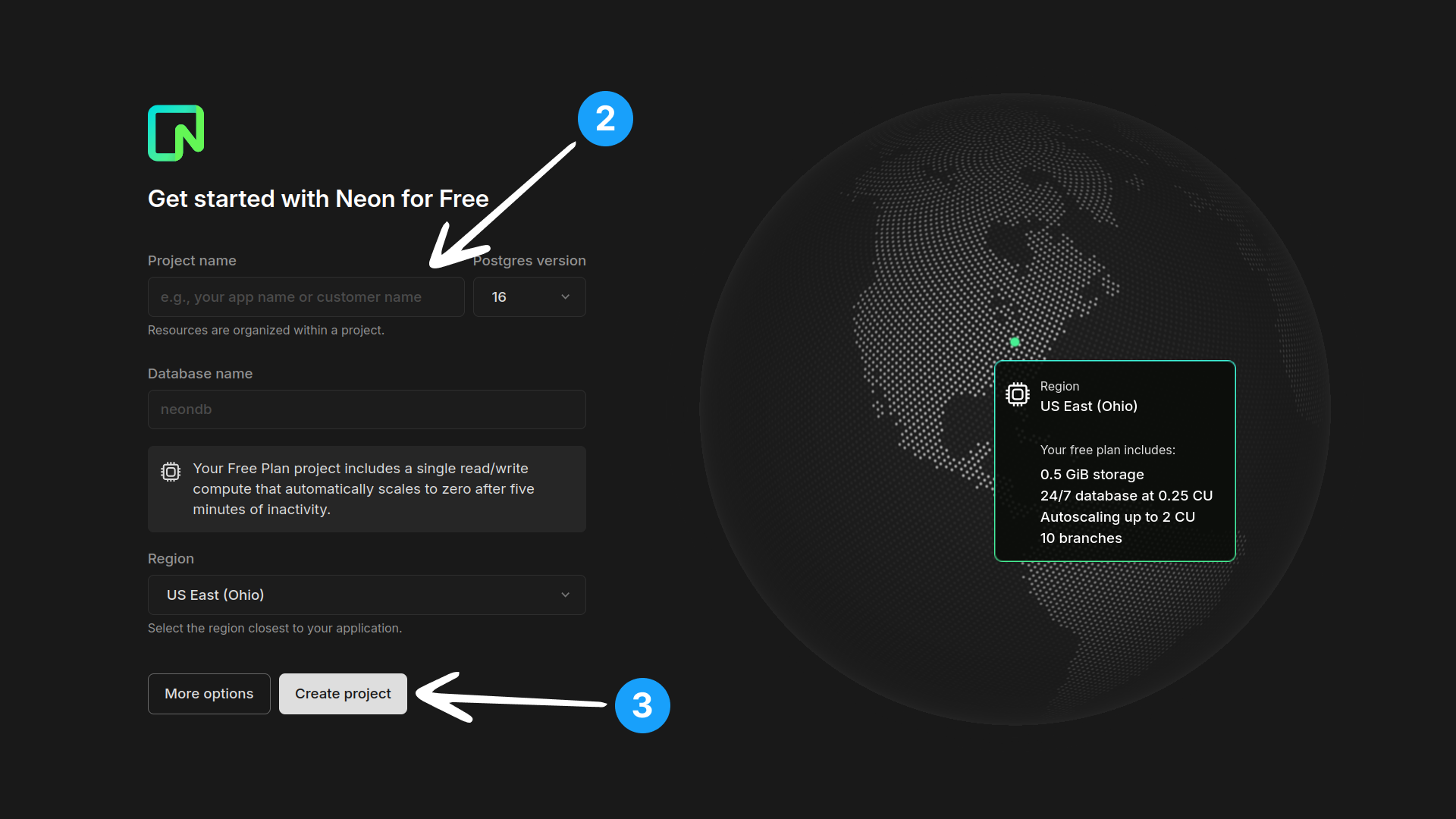Click '24/7 database at 0.25 CU' text

point(1127,496)
